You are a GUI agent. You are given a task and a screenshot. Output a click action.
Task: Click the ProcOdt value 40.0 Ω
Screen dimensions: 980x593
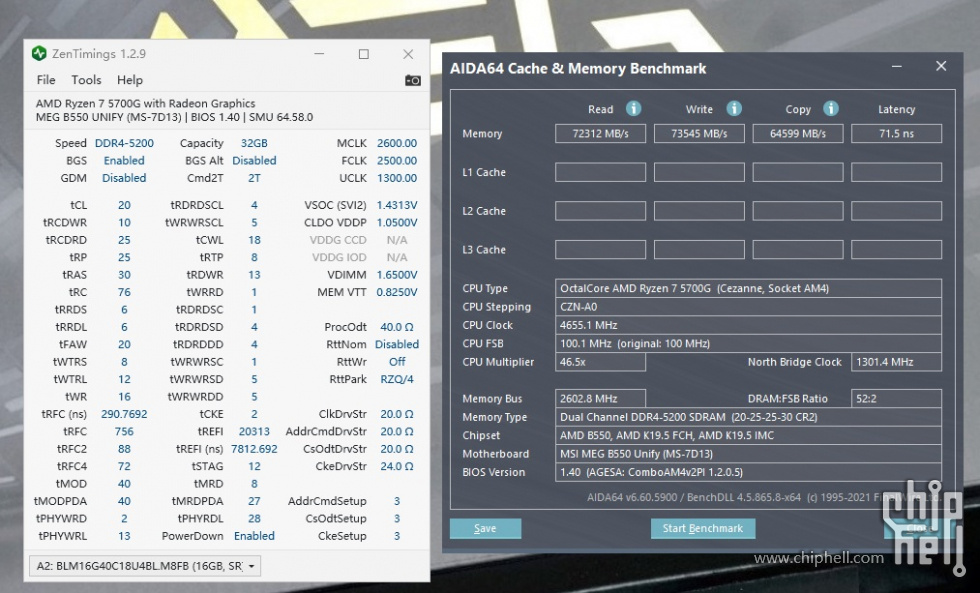tap(397, 327)
